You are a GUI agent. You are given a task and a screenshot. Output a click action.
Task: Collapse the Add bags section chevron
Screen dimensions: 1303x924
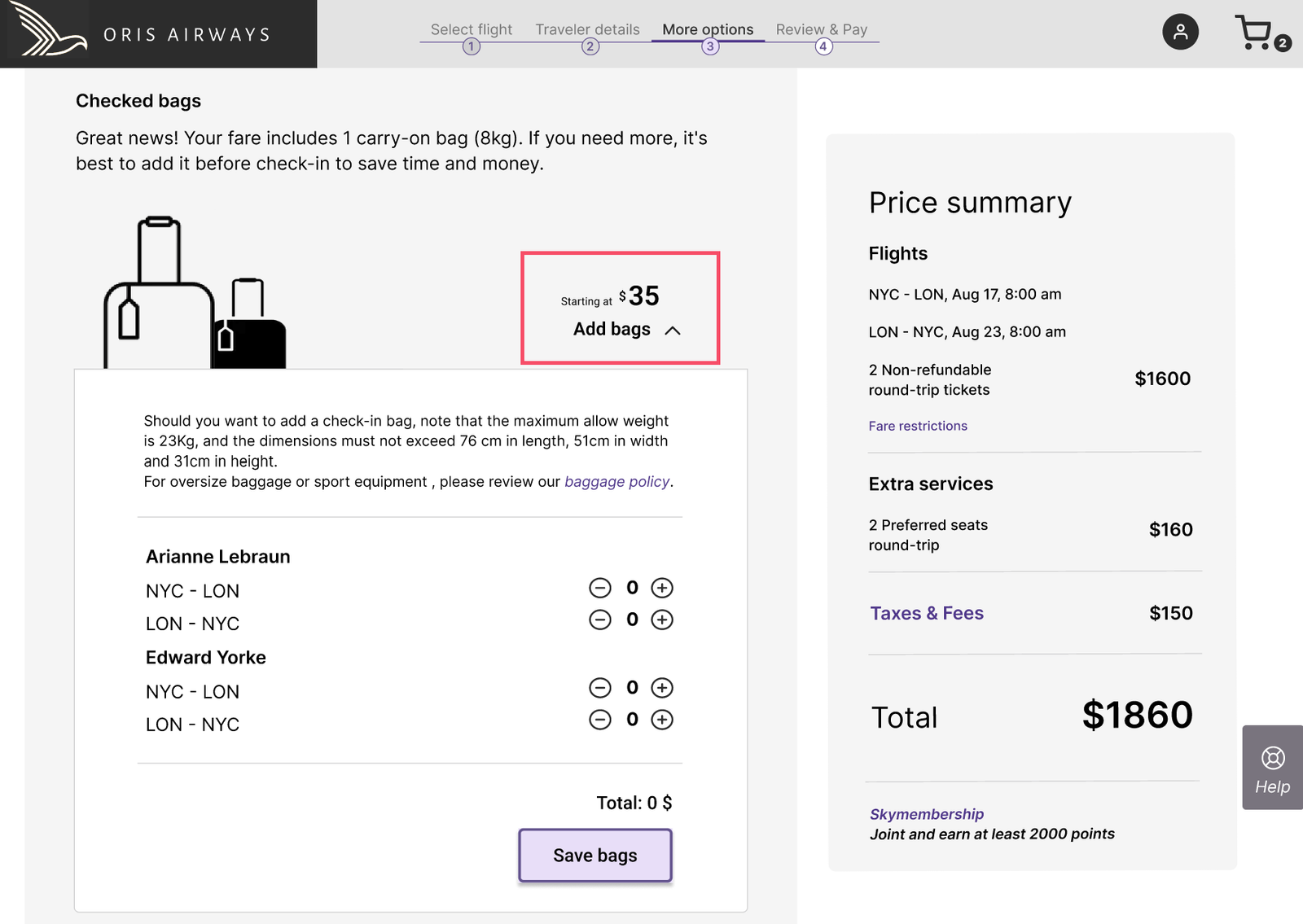pos(673,331)
